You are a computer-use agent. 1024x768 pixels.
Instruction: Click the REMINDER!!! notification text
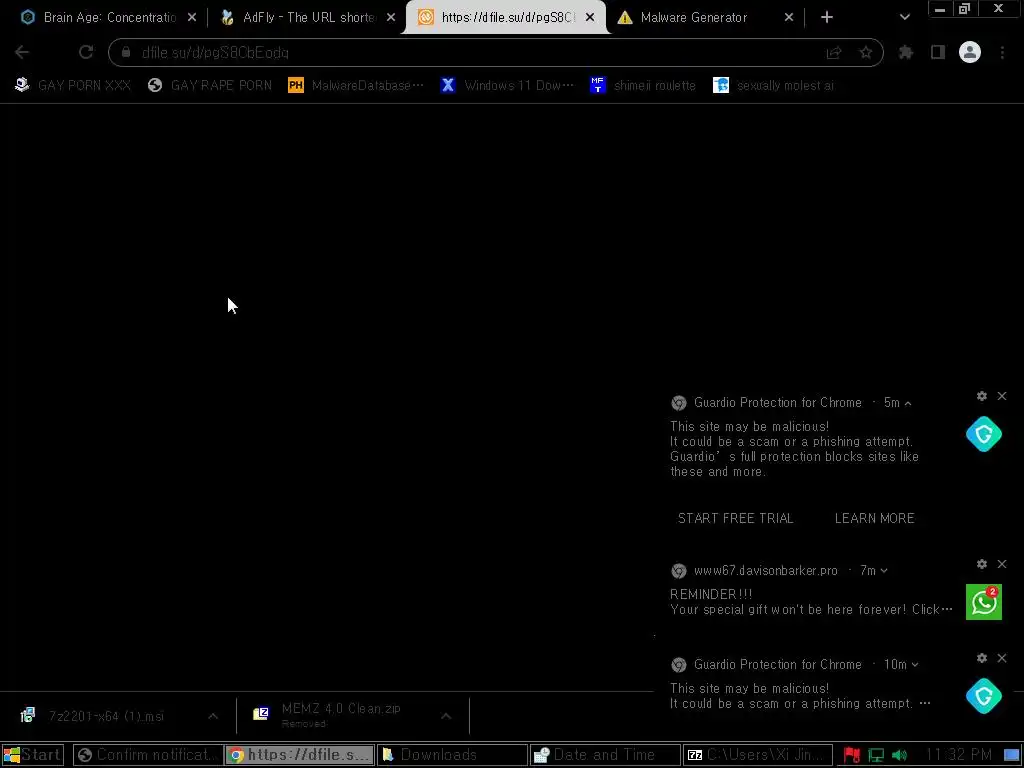point(711,594)
